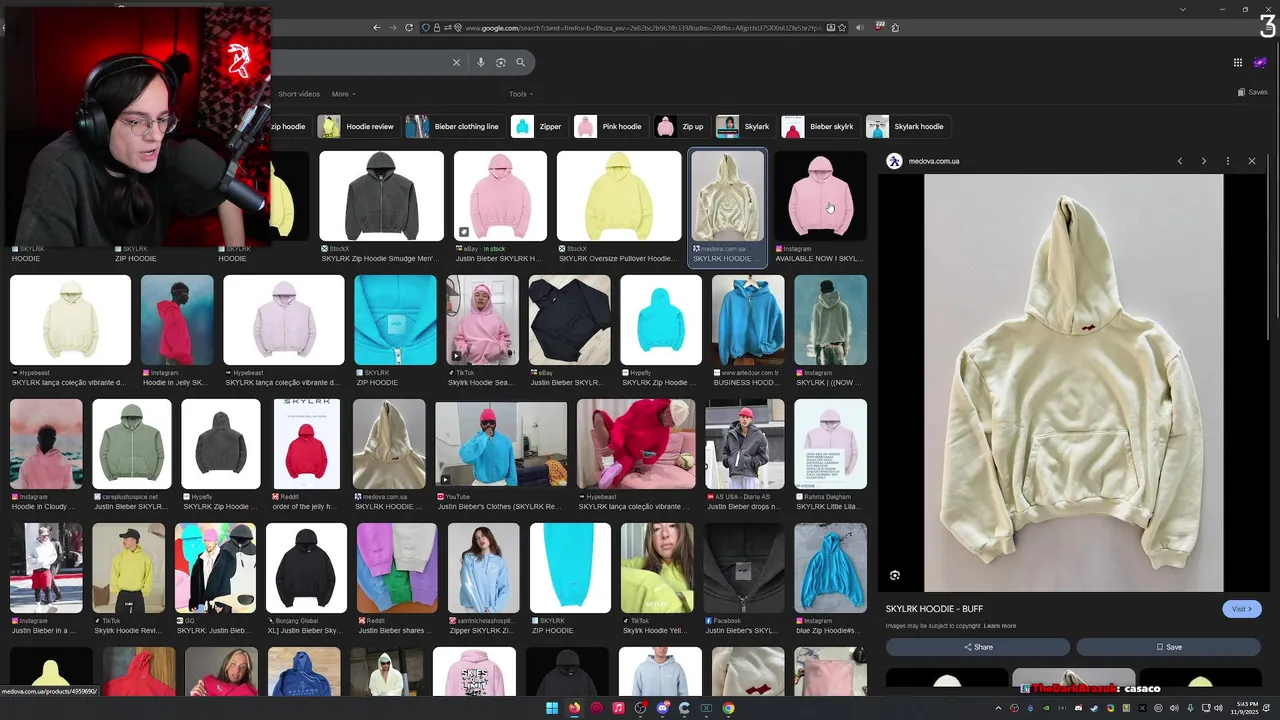Select the Skylark filter chip
The image size is (1280, 720).
coord(744,127)
